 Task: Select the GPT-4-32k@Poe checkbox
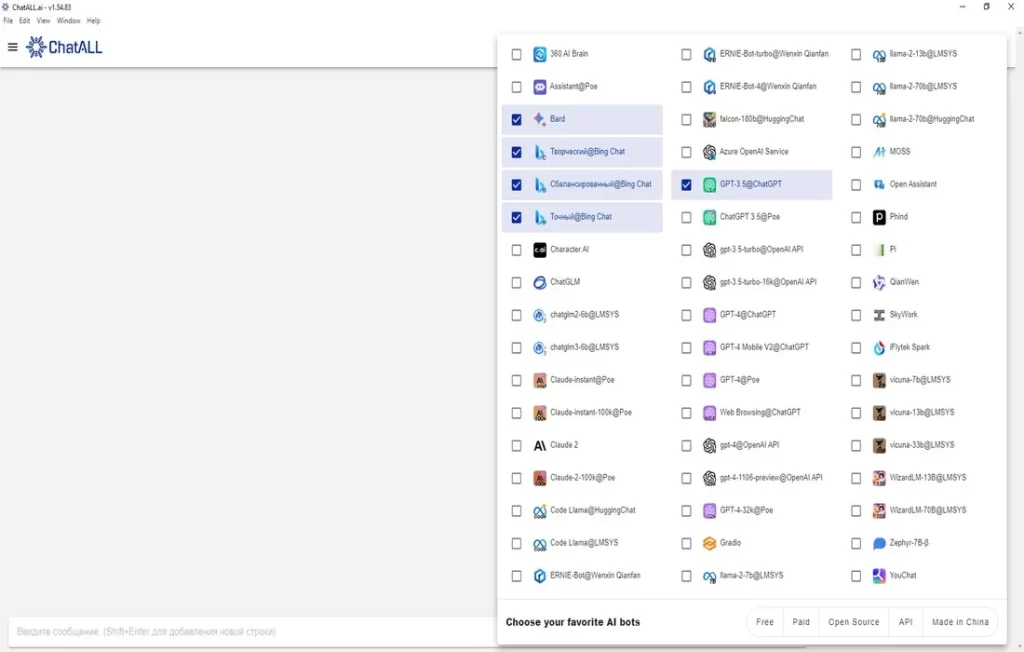(x=686, y=511)
